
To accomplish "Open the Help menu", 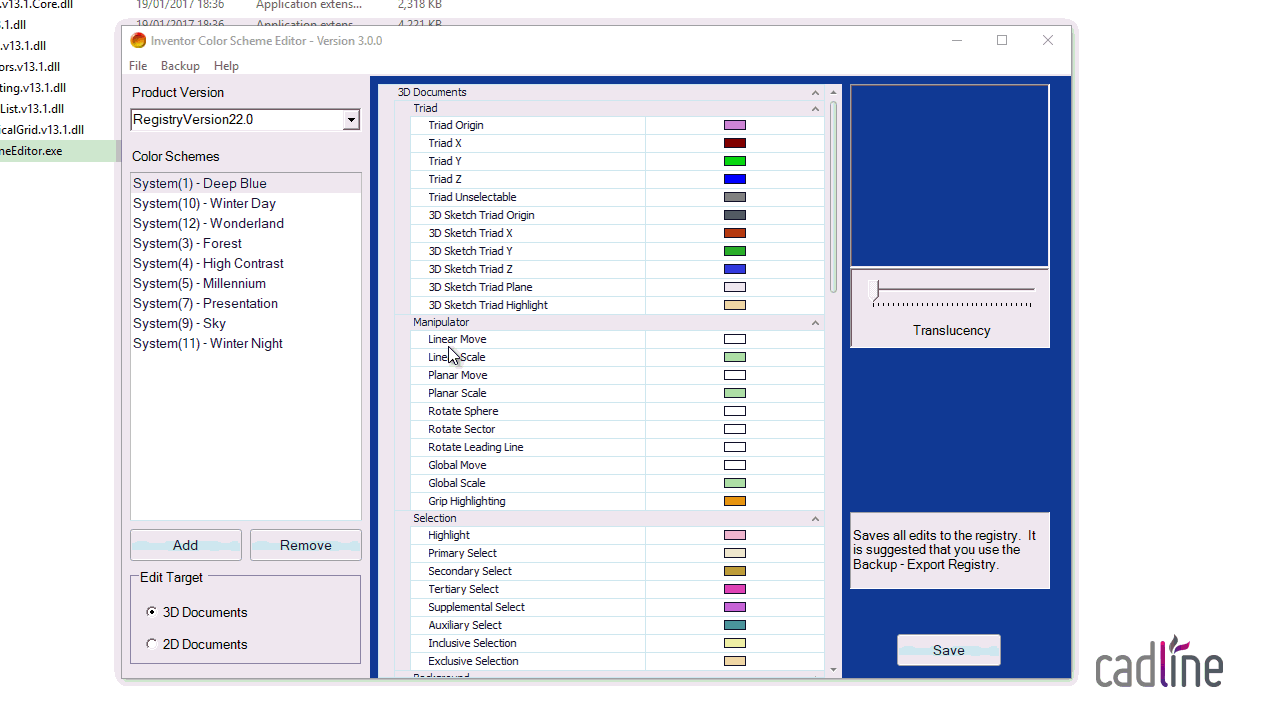I will coord(226,66).
